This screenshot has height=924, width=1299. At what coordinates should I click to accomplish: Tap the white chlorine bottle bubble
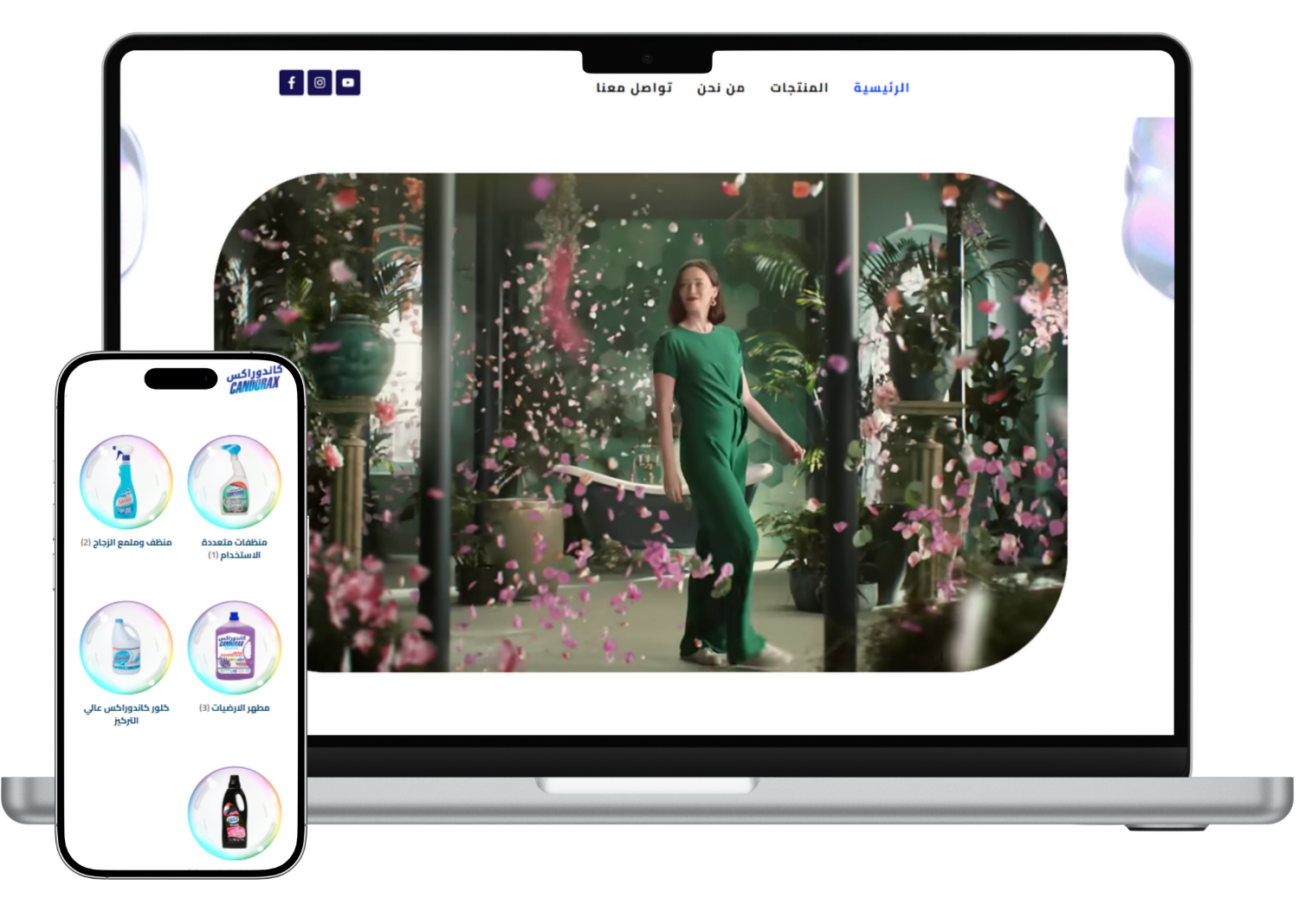(x=126, y=648)
